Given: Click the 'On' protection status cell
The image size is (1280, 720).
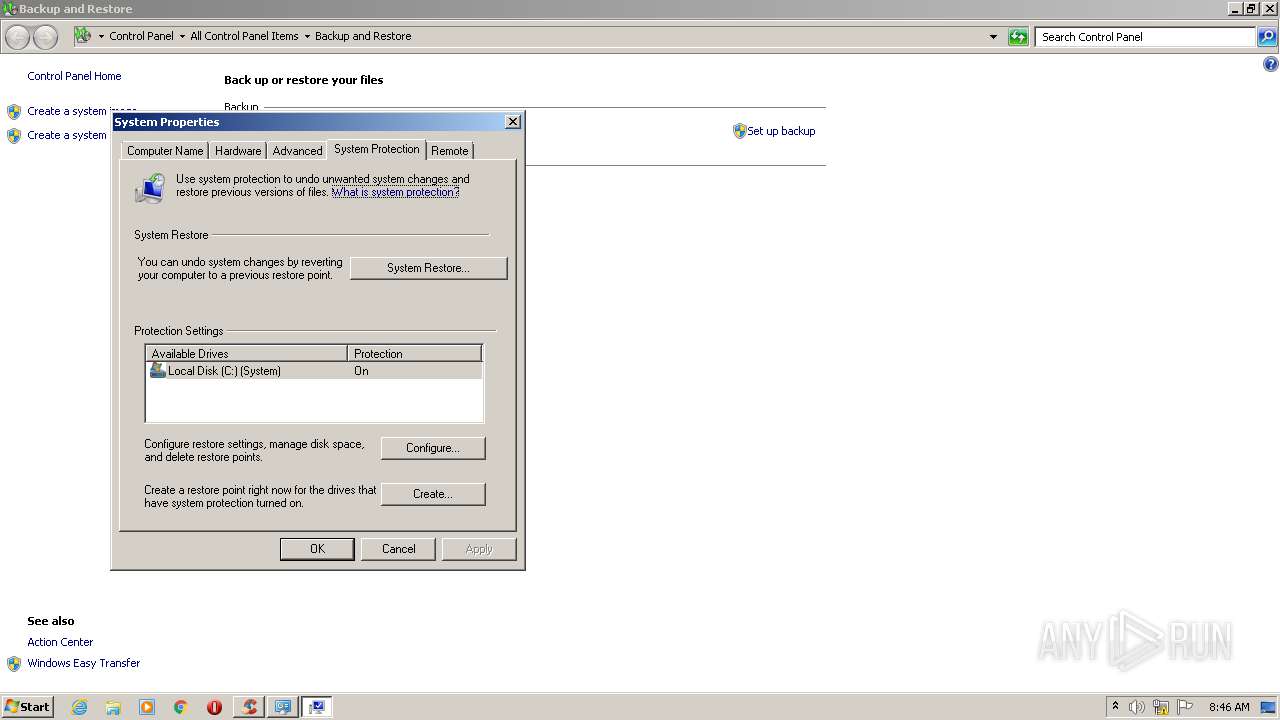Looking at the screenshot, I should pyautogui.click(x=361, y=371).
